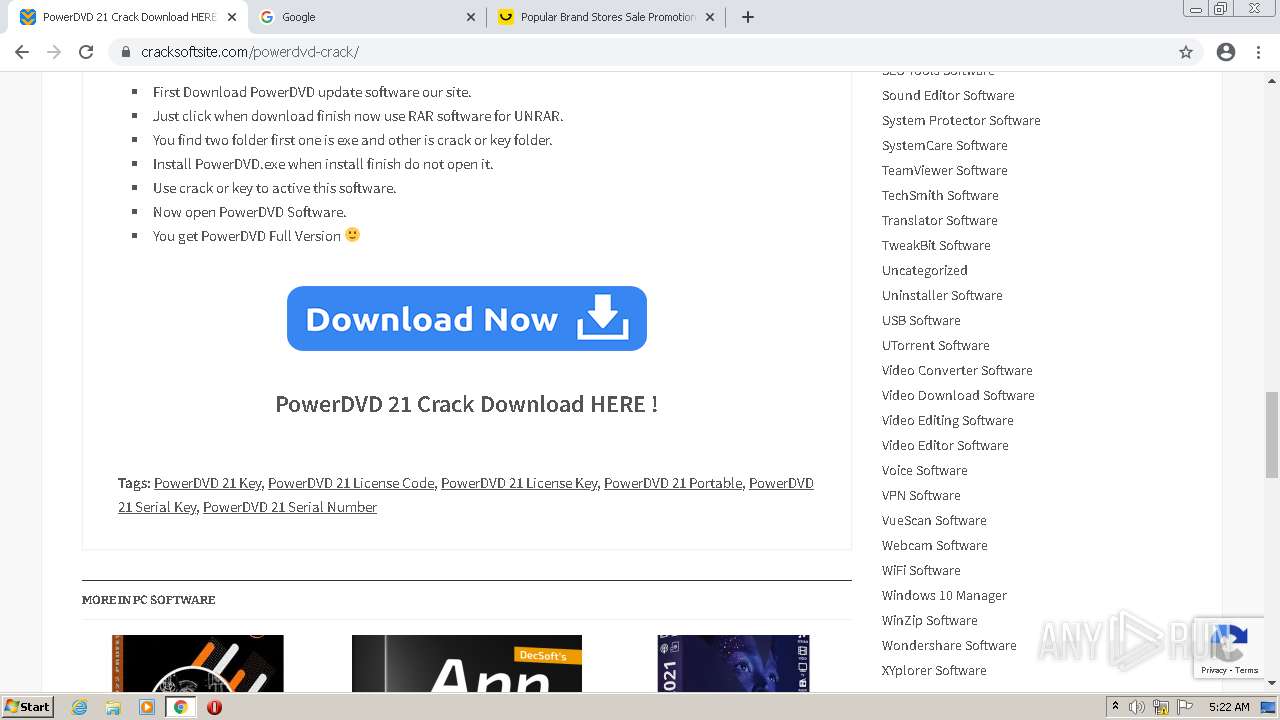Open the first related post thumbnail with orange artwork

[198, 663]
